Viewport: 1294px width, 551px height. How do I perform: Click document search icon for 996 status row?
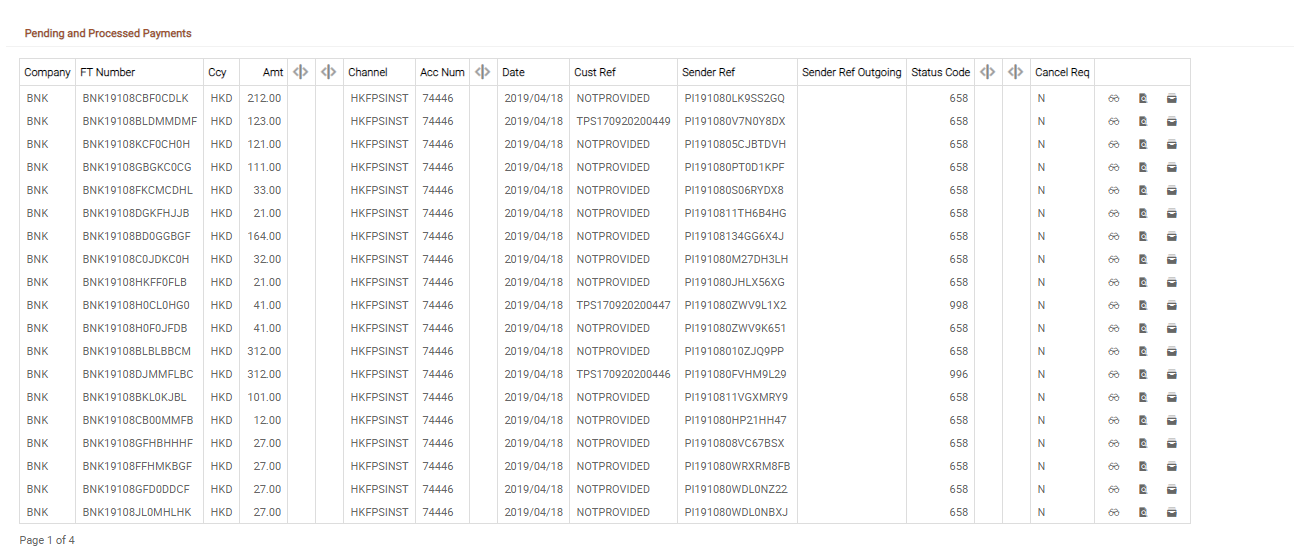[x=1143, y=374]
